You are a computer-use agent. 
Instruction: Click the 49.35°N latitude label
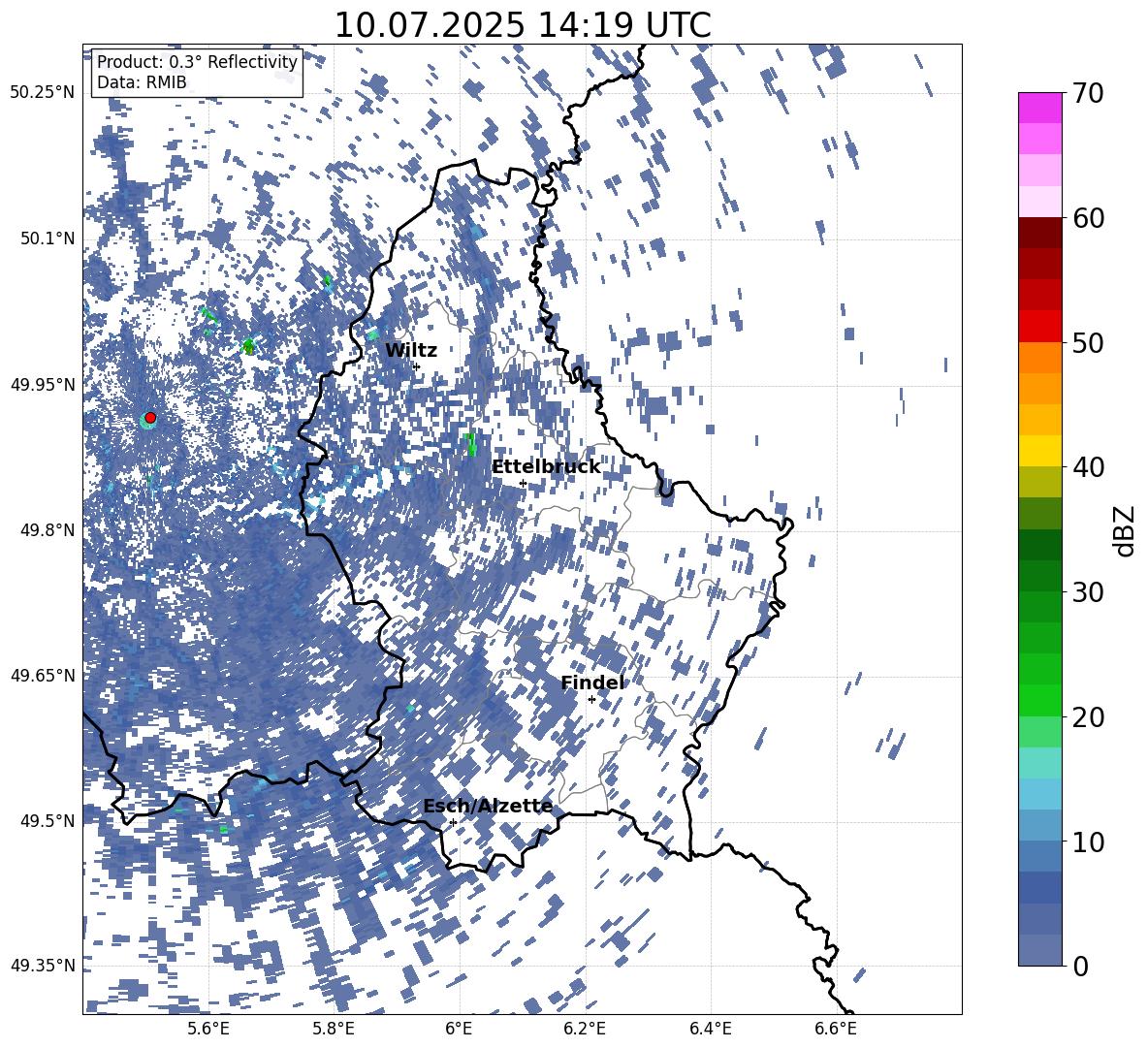pos(43,966)
